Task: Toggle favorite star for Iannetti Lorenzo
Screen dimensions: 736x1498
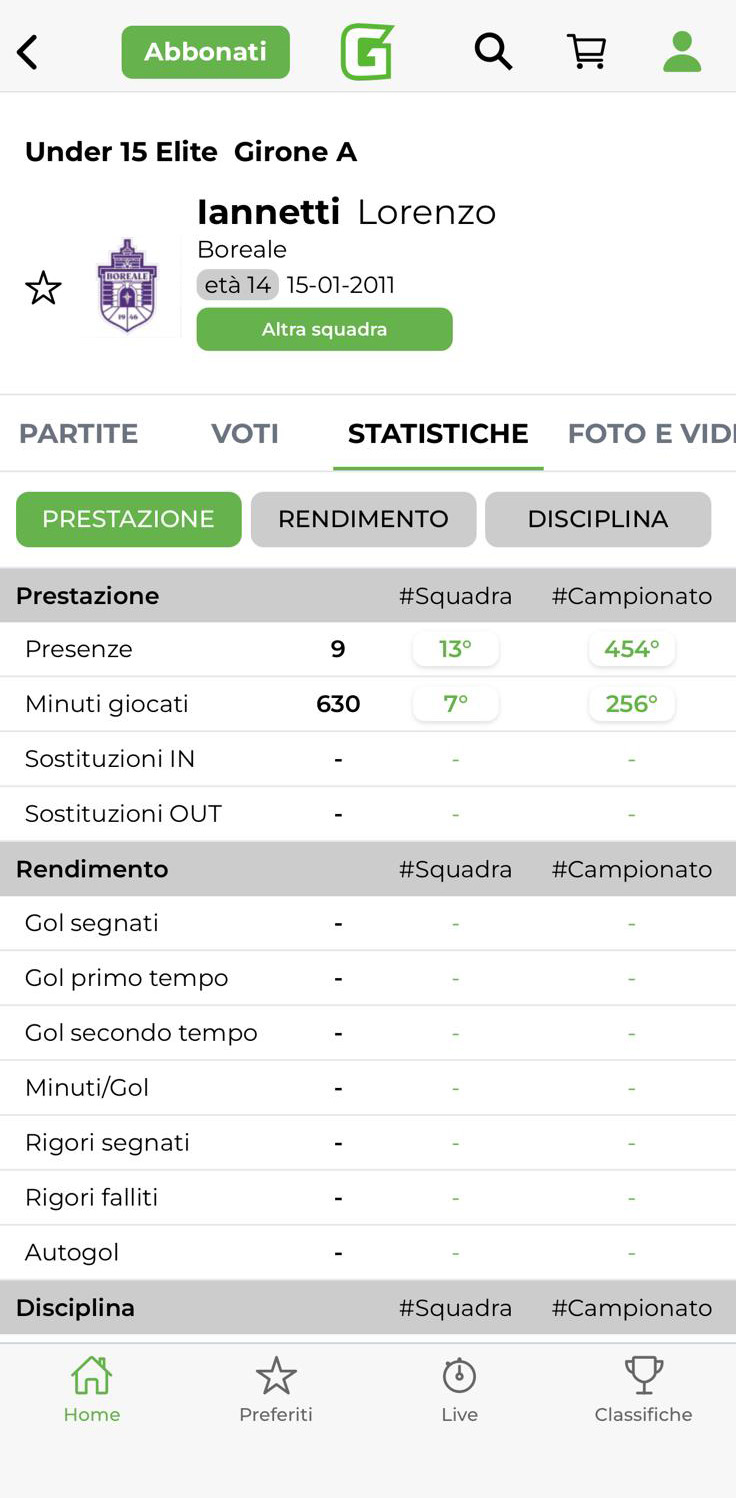Action: [43, 288]
